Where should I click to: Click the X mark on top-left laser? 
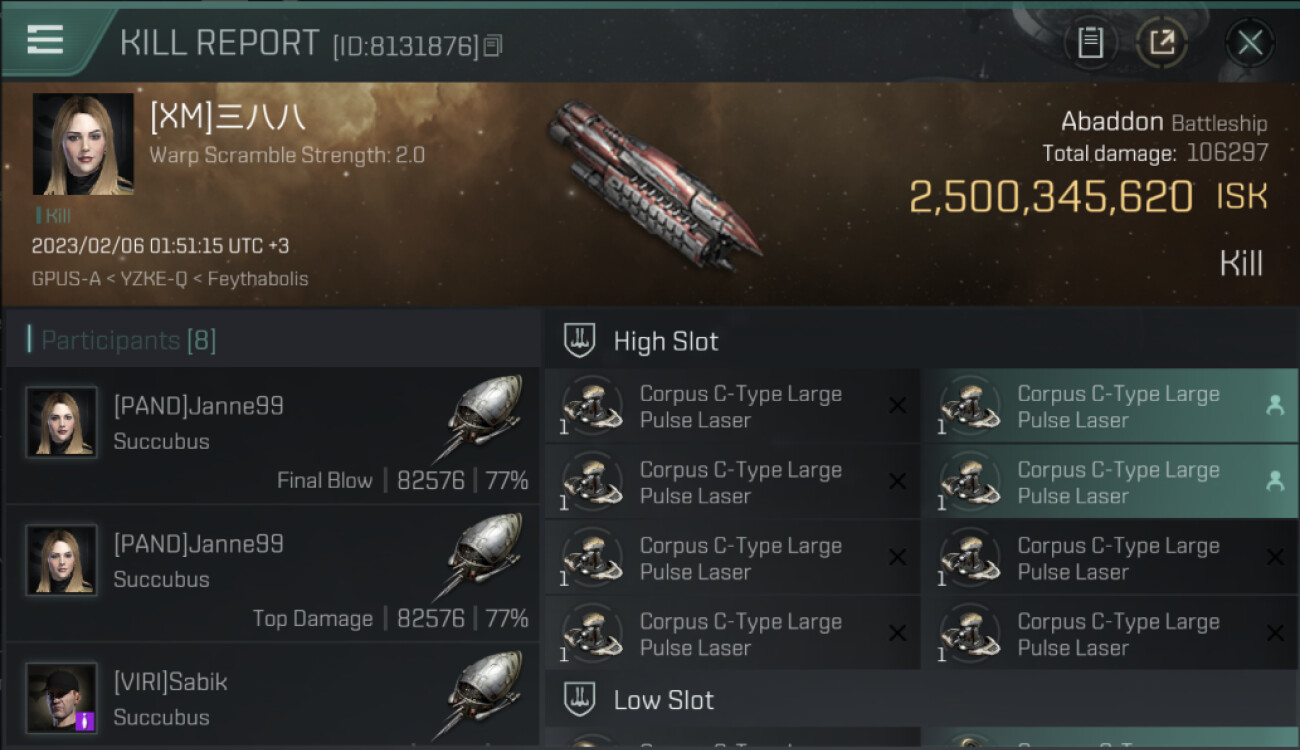(x=897, y=406)
